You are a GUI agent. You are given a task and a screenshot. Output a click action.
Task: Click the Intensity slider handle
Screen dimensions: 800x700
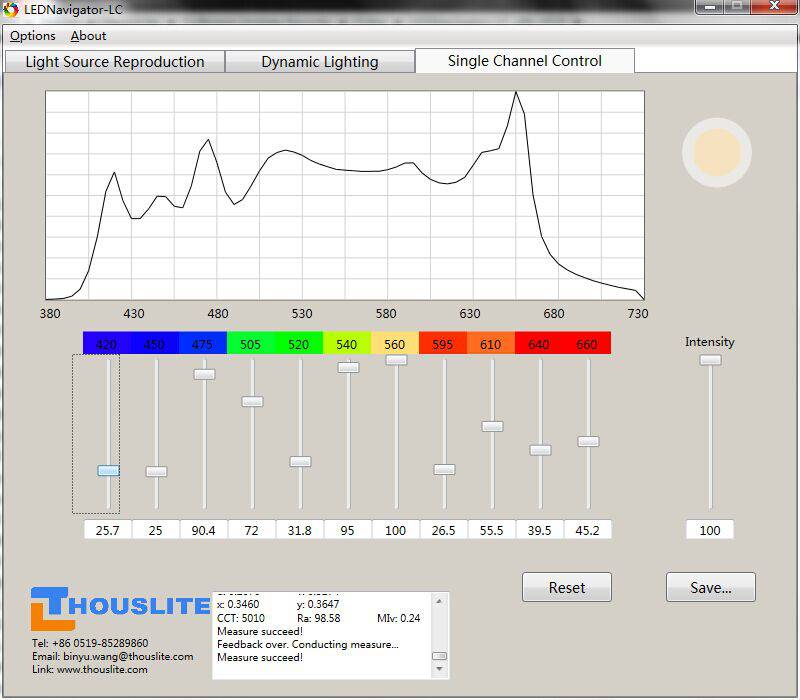click(710, 360)
